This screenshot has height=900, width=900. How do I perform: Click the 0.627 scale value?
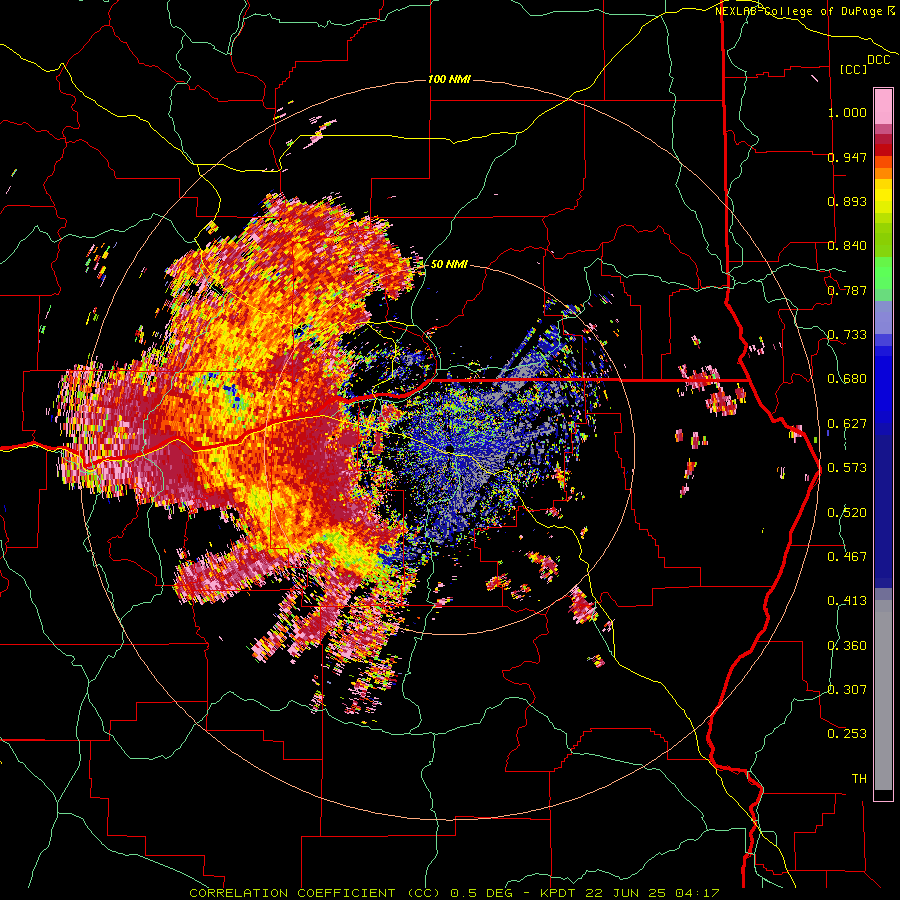pyautogui.click(x=847, y=424)
